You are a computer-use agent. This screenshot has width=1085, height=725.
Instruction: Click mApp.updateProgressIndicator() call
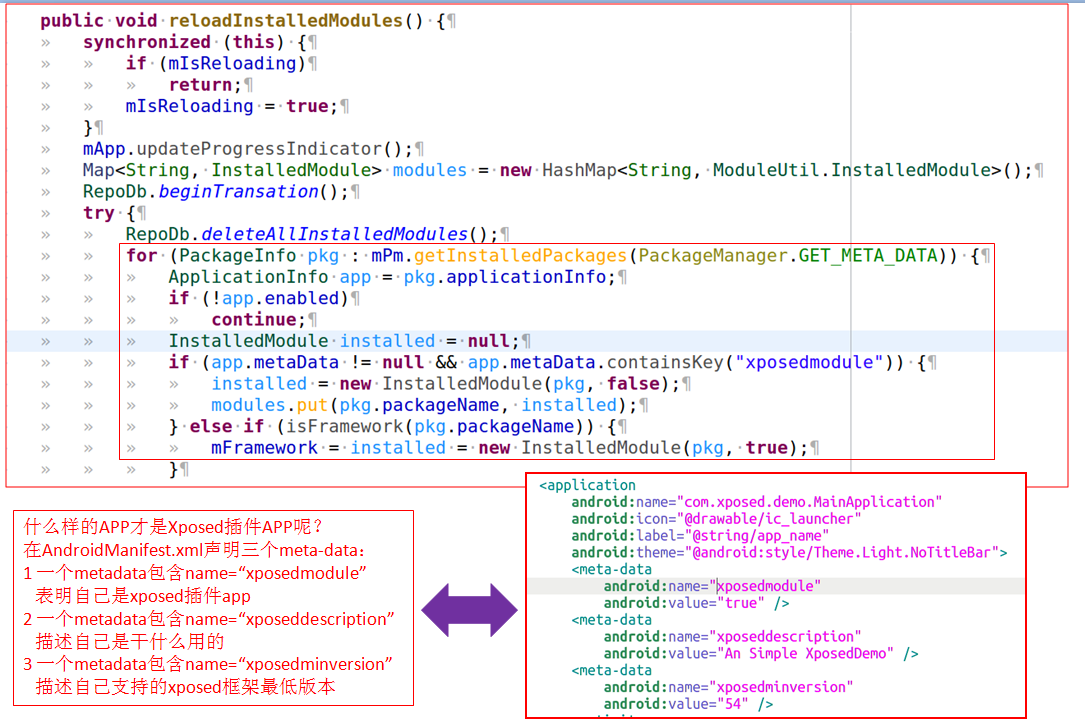tap(248, 149)
